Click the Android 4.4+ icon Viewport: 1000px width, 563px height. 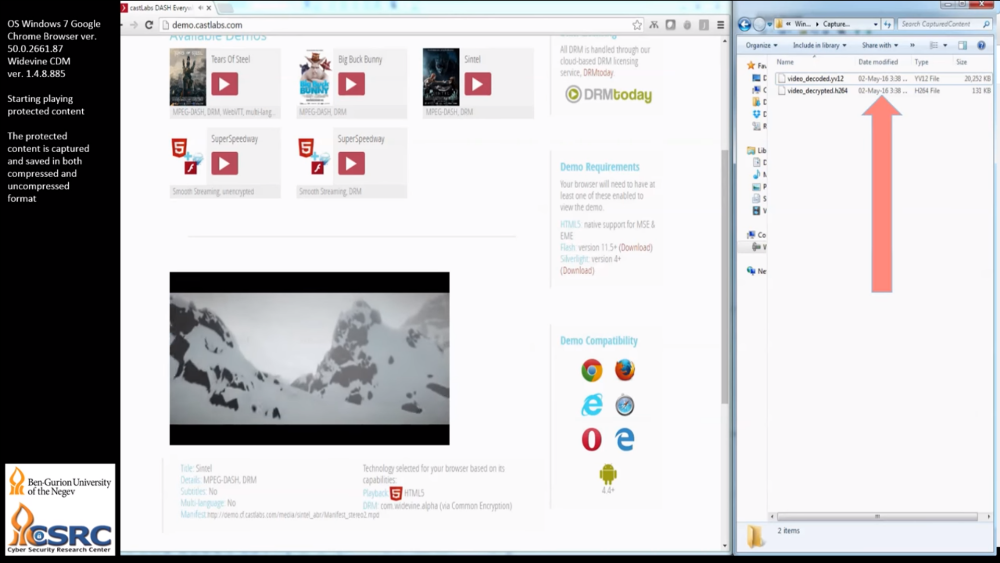pyautogui.click(x=608, y=476)
